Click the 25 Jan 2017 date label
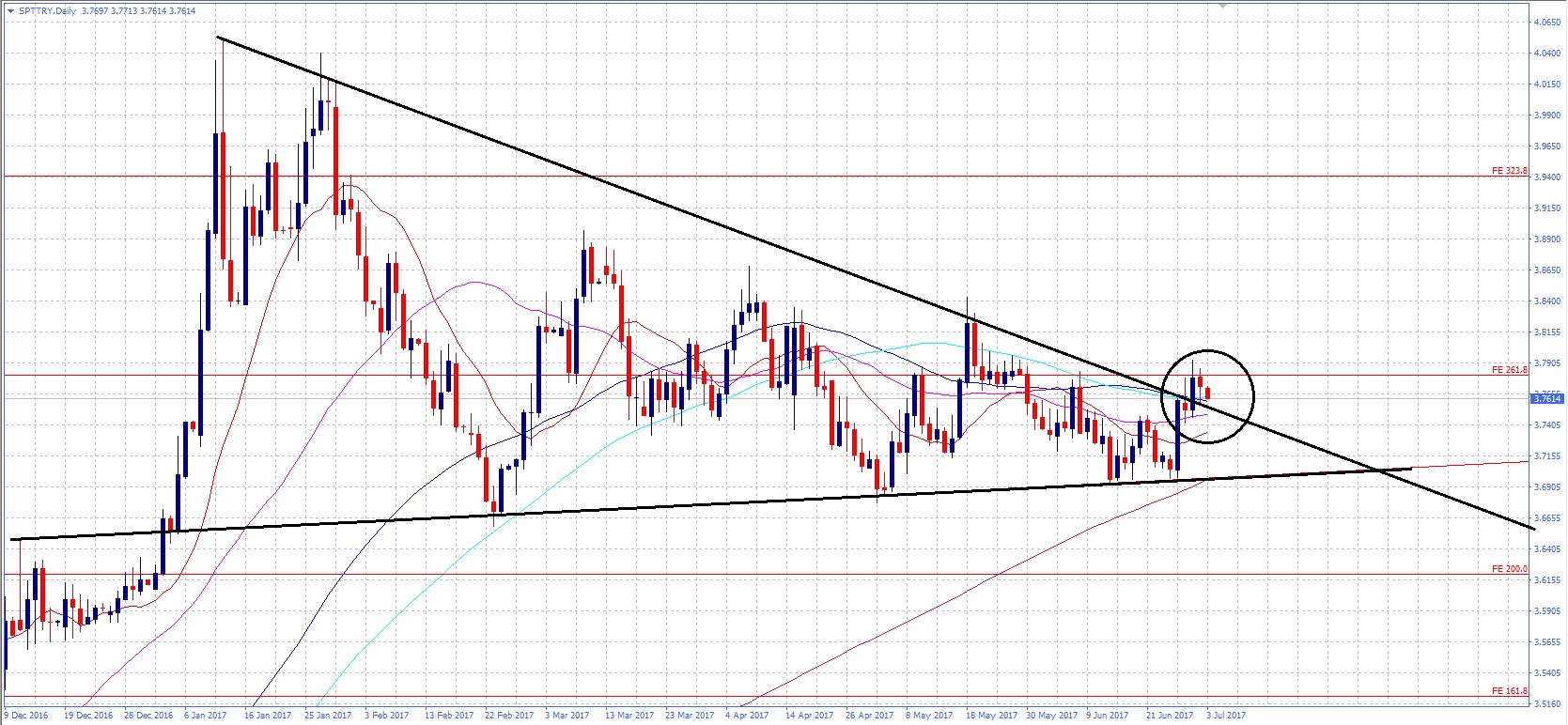Screen dimensions: 1568x725 (x=328, y=716)
